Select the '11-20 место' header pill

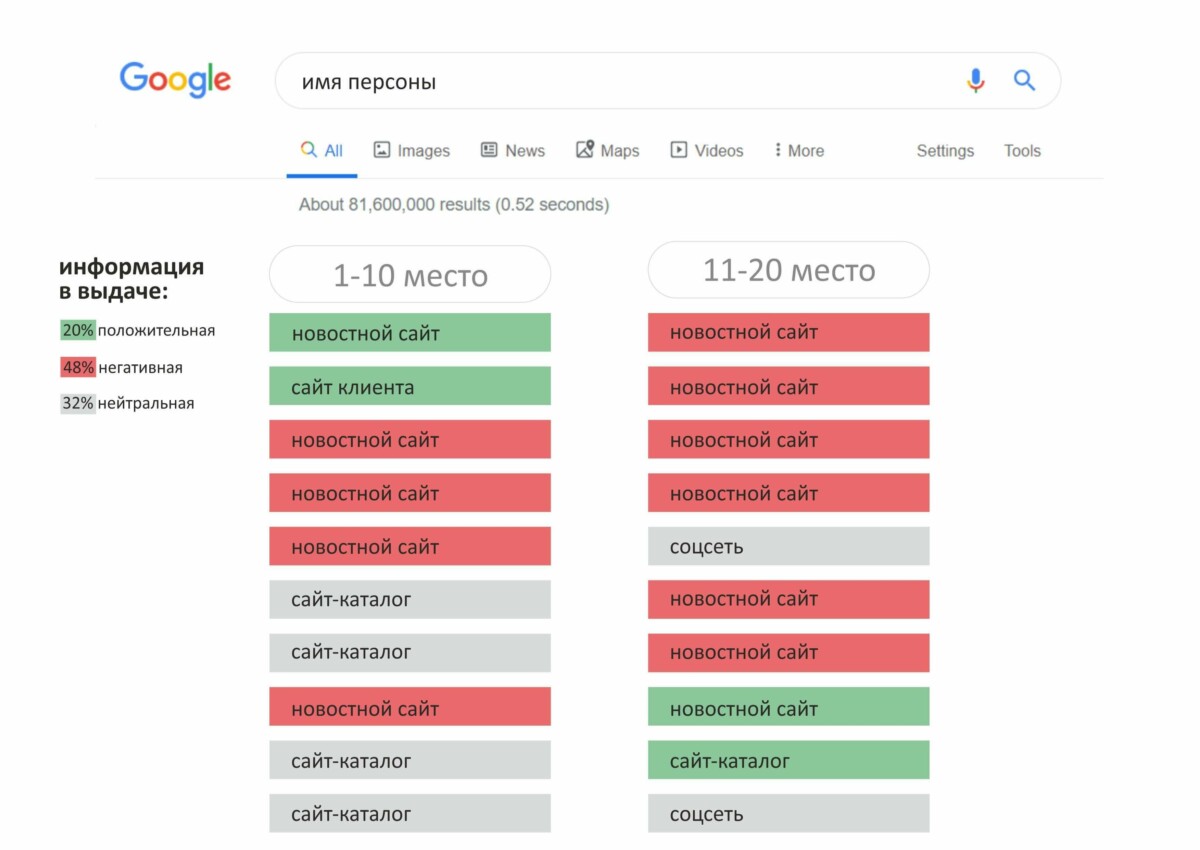pyautogui.click(x=788, y=270)
